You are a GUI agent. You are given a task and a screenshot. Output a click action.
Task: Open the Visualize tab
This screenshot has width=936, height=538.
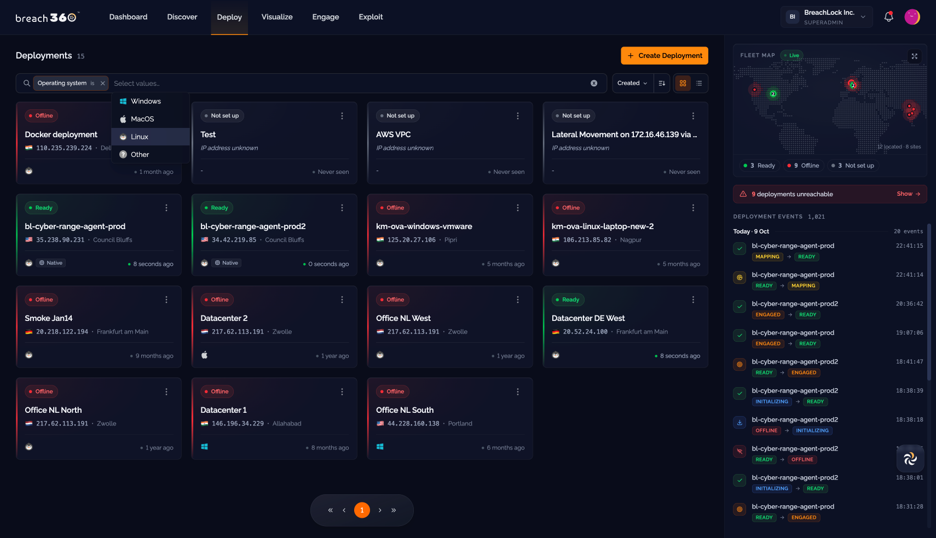coord(277,17)
